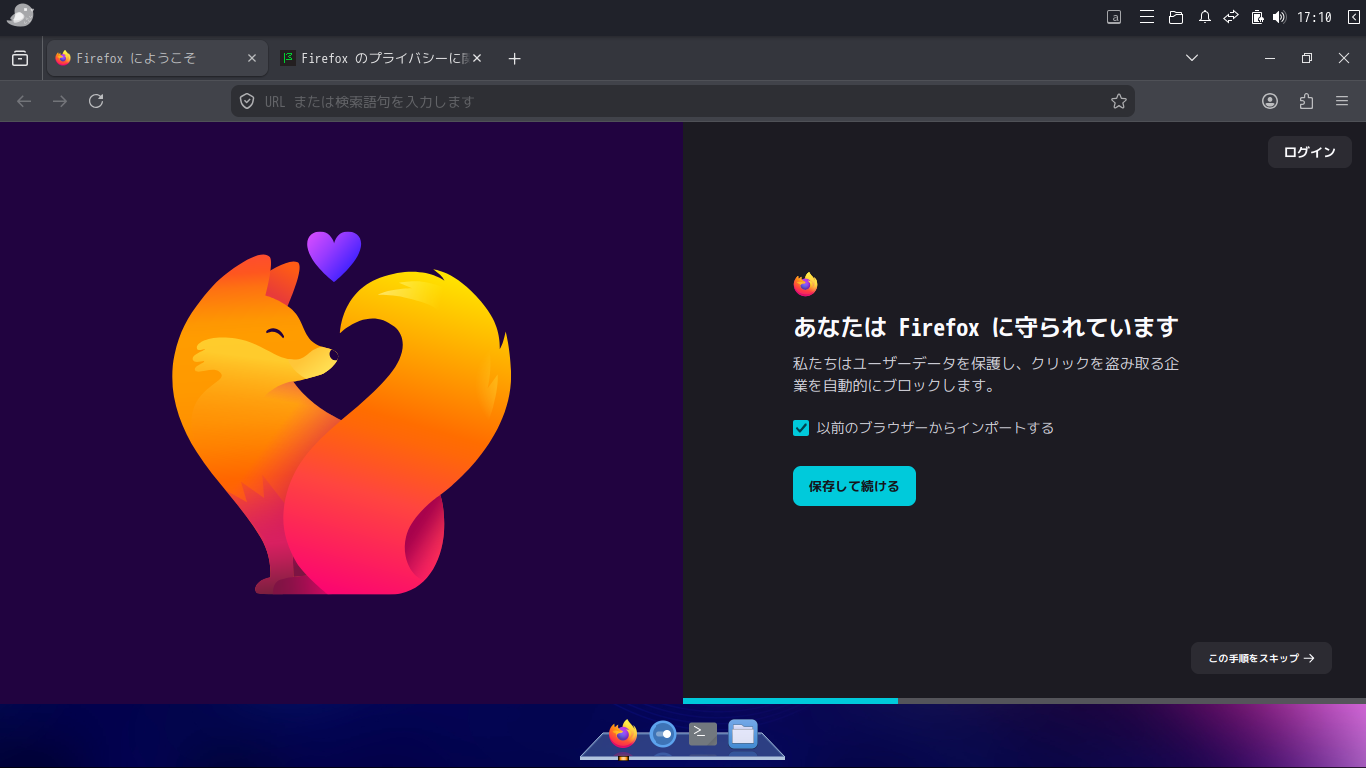Go forward with the right arrow button
The height and width of the screenshot is (768, 1366).
click(60, 101)
